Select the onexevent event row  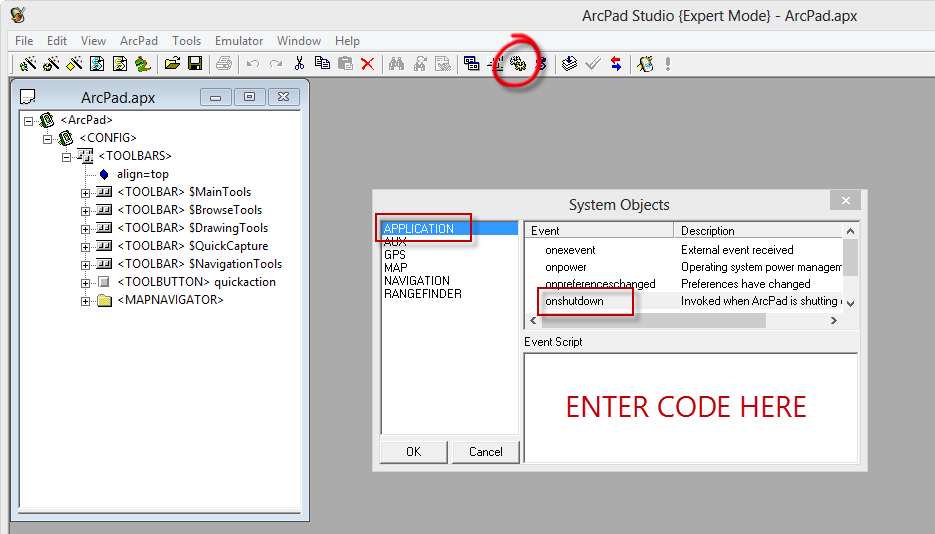pos(683,250)
